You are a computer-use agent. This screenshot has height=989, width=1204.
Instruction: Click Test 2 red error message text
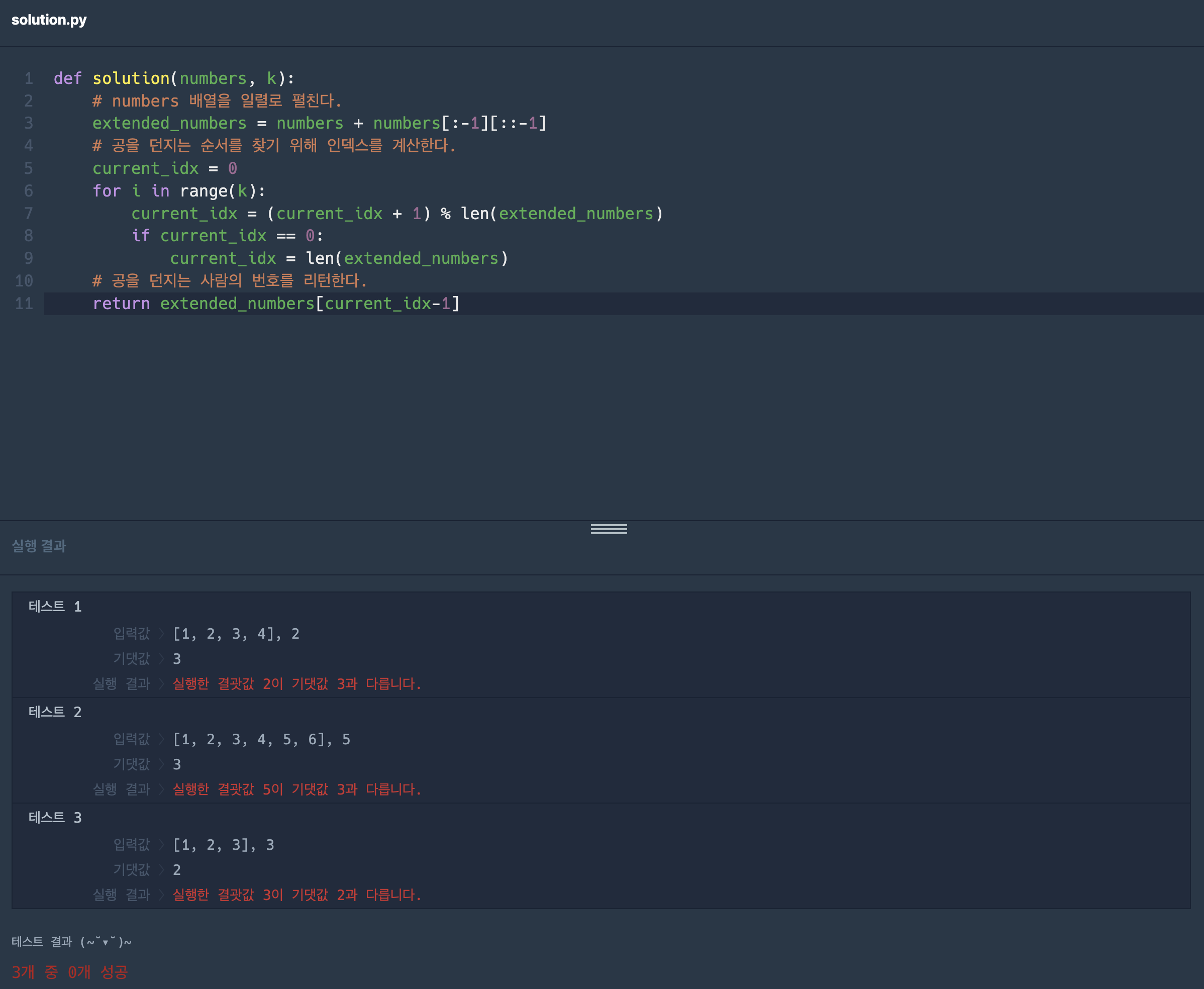(296, 789)
